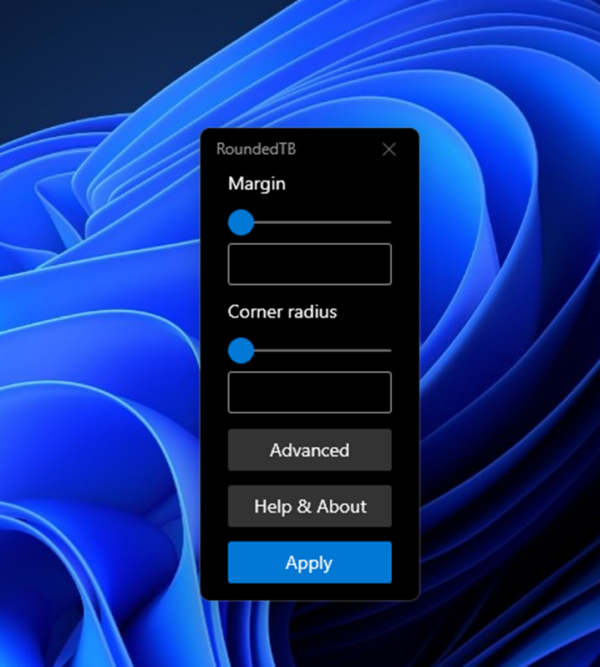Click the Corner radius slider thumb
The height and width of the screenshot is (667, 600).
tap(241, 351)
